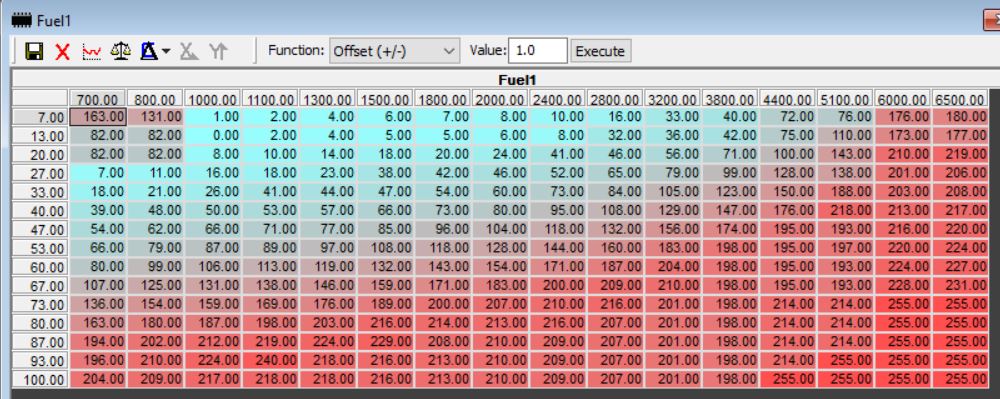Select the 800.00 column header
The height and width of the screenshot is (399, 1000).
coord(155,99)
